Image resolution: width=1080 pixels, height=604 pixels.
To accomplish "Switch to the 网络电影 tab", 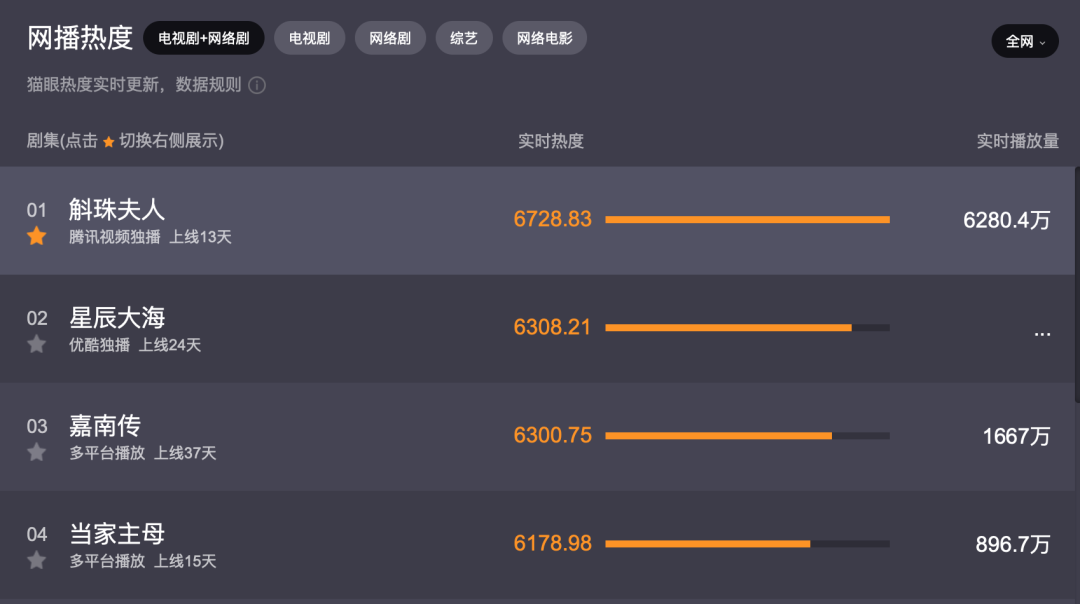I will (545, 38).
